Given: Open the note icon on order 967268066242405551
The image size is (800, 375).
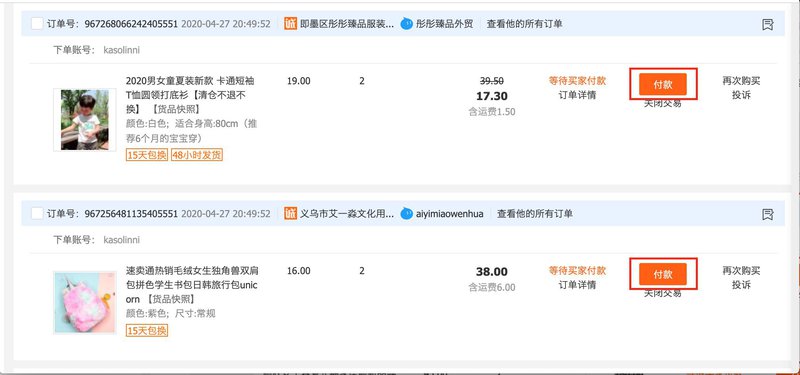Looking at the screenshot, I should [767, 24].
